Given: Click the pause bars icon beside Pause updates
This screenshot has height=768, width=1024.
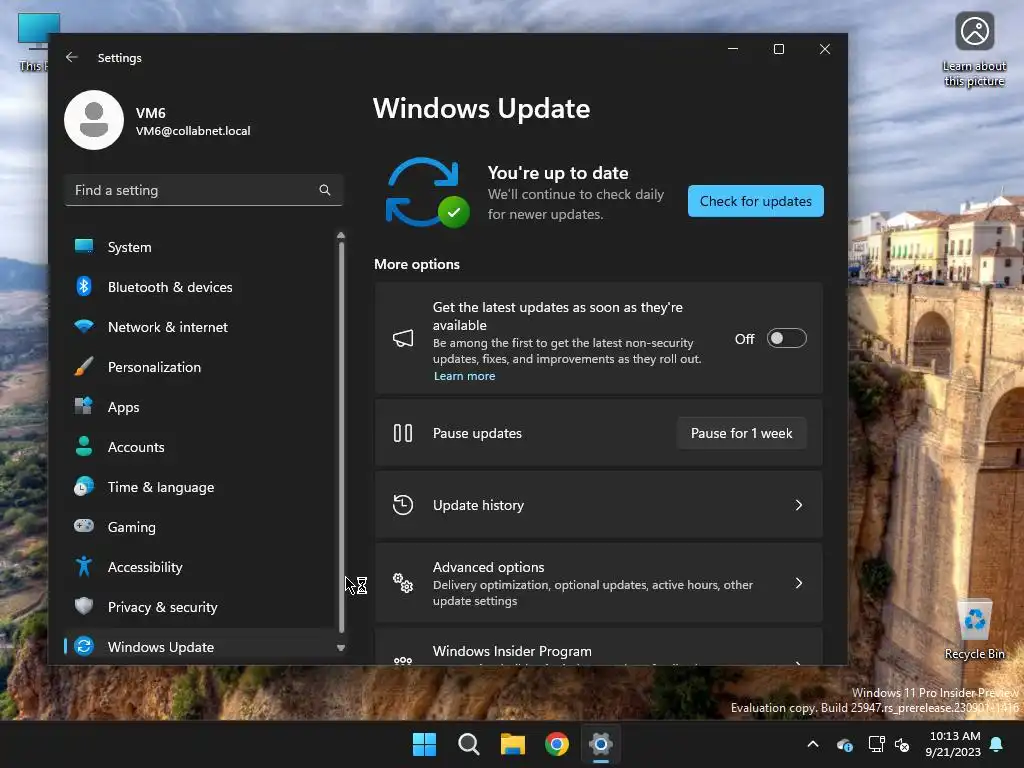Looking at the screenshot, I should click(x=403, y=433).
